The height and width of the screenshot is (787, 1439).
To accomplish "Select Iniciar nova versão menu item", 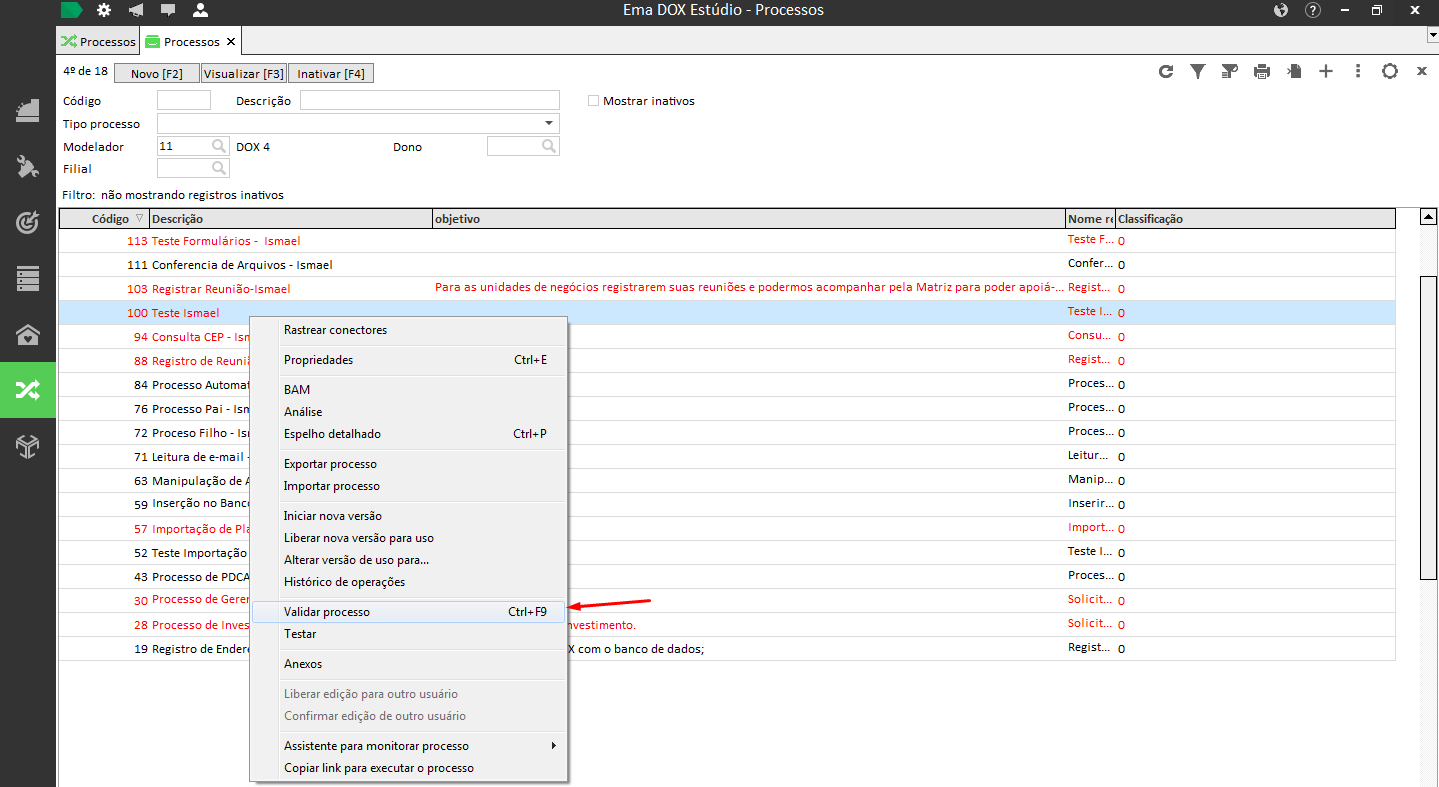I will (x=410, y=516).
